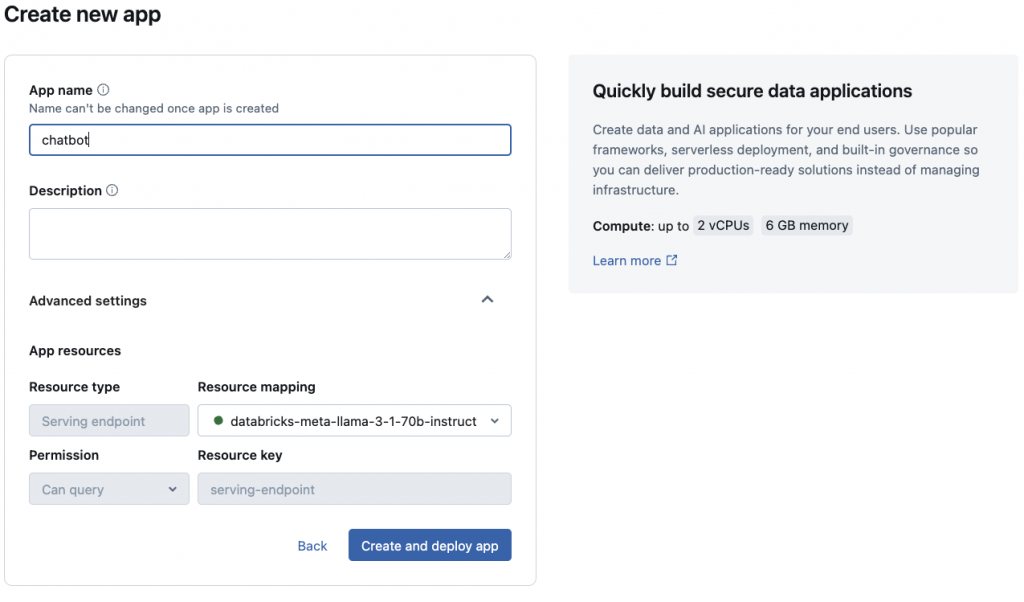The height and width of the screenshot is (602, 1024).
Task: Open the Can query permission dropdown
Action: click(x=109, y=489)
